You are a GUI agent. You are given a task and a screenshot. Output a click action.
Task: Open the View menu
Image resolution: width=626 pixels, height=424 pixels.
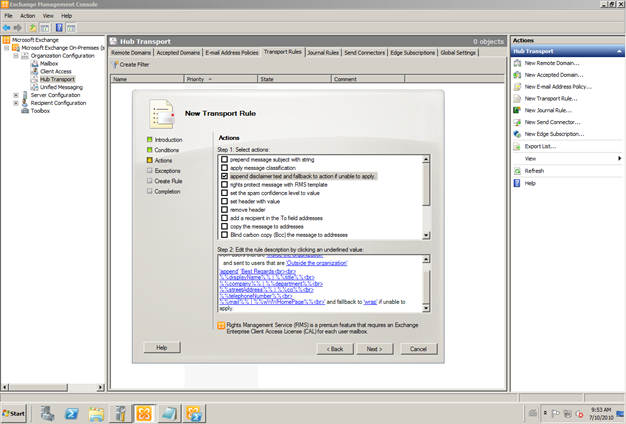48,16
